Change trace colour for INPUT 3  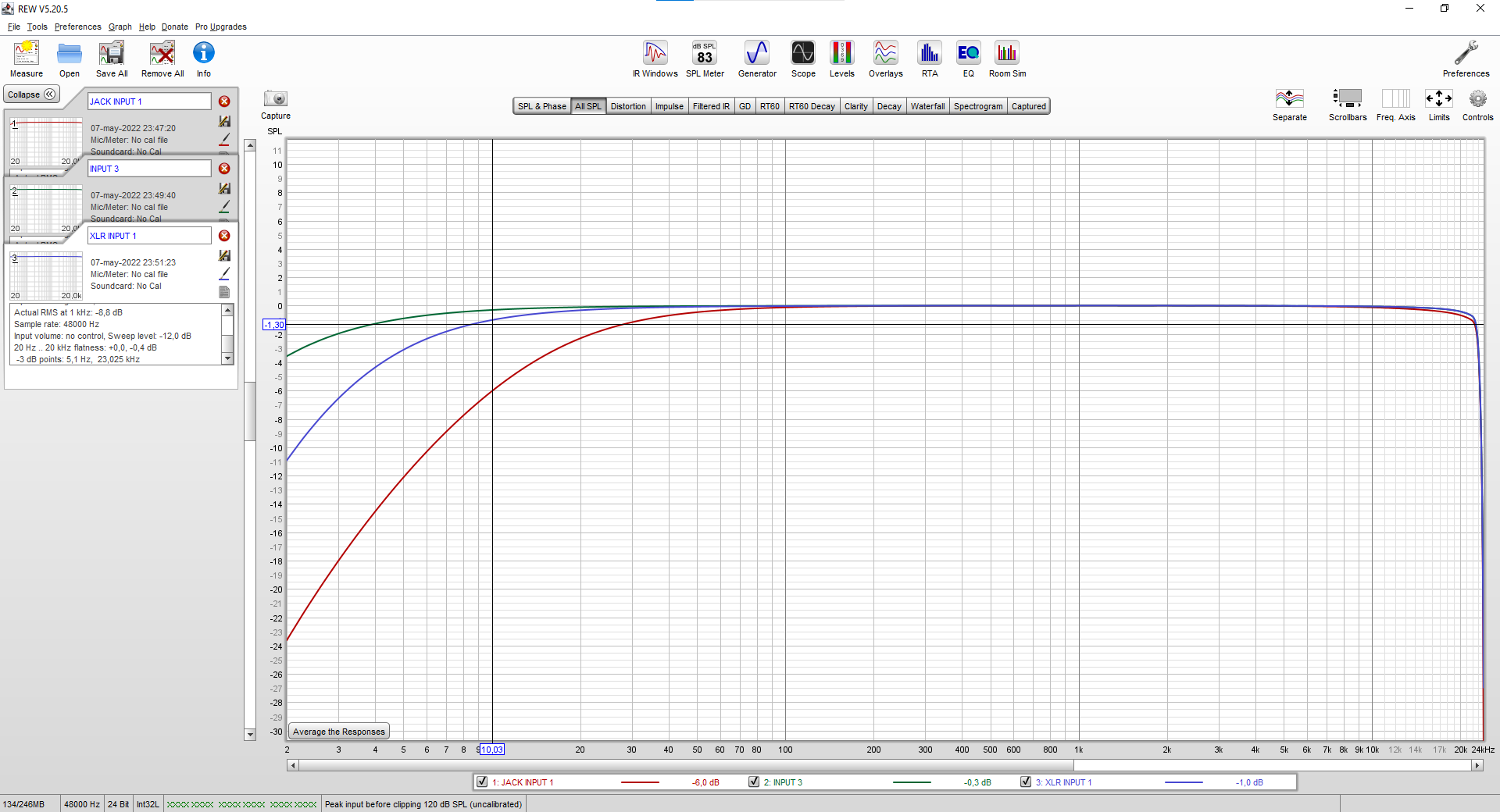click(x=224, y=206)
